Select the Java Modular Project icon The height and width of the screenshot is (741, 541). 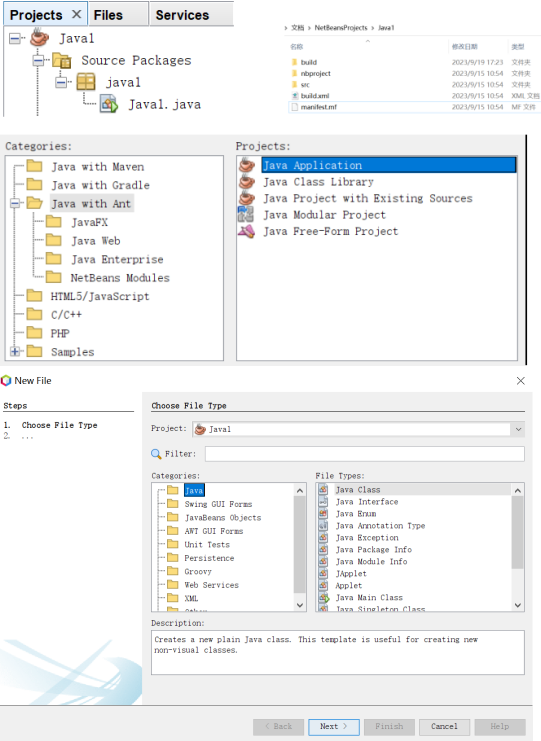[246, 215]
